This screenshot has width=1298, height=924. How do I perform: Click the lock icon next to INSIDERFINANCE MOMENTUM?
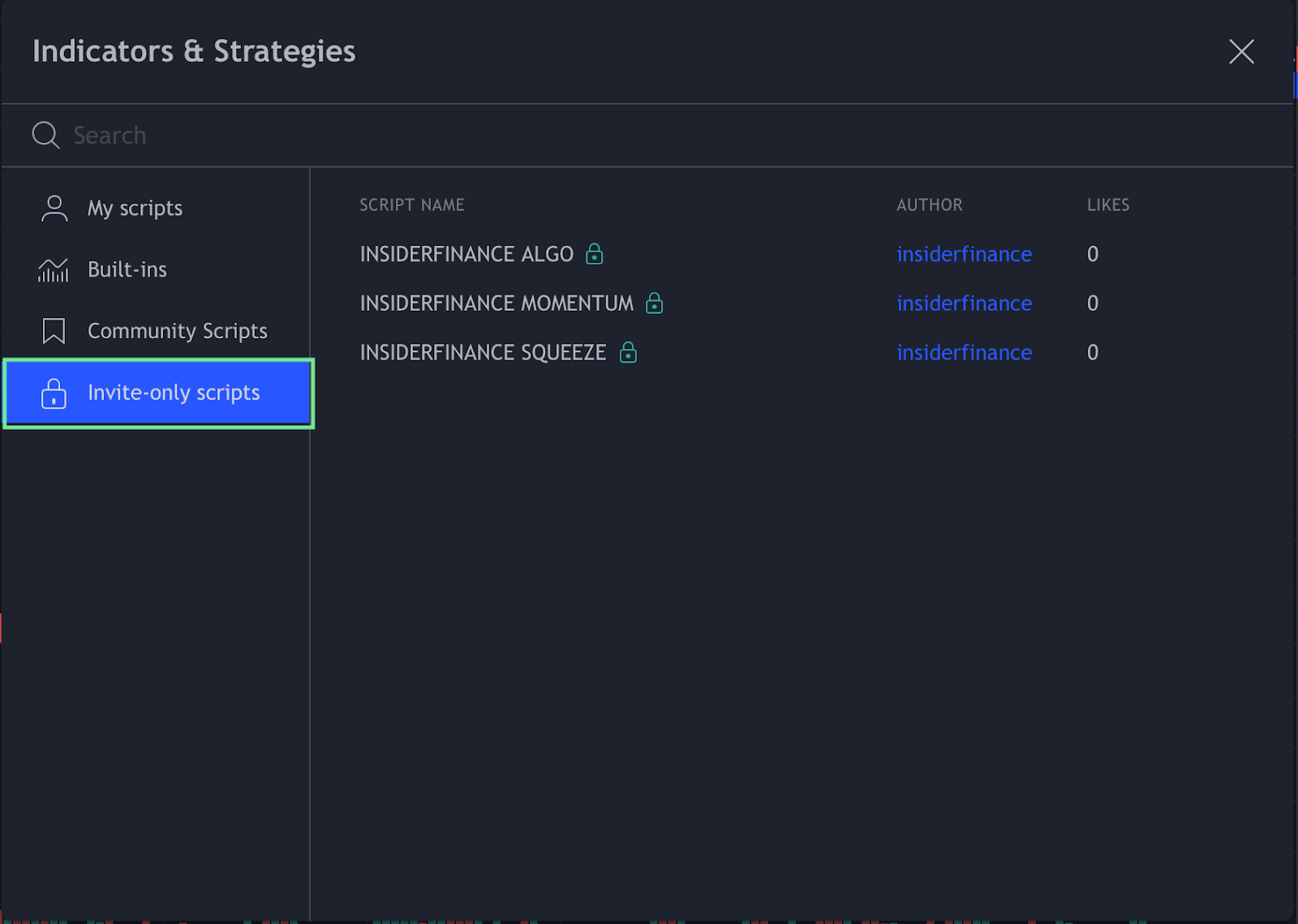coord(655,303)
